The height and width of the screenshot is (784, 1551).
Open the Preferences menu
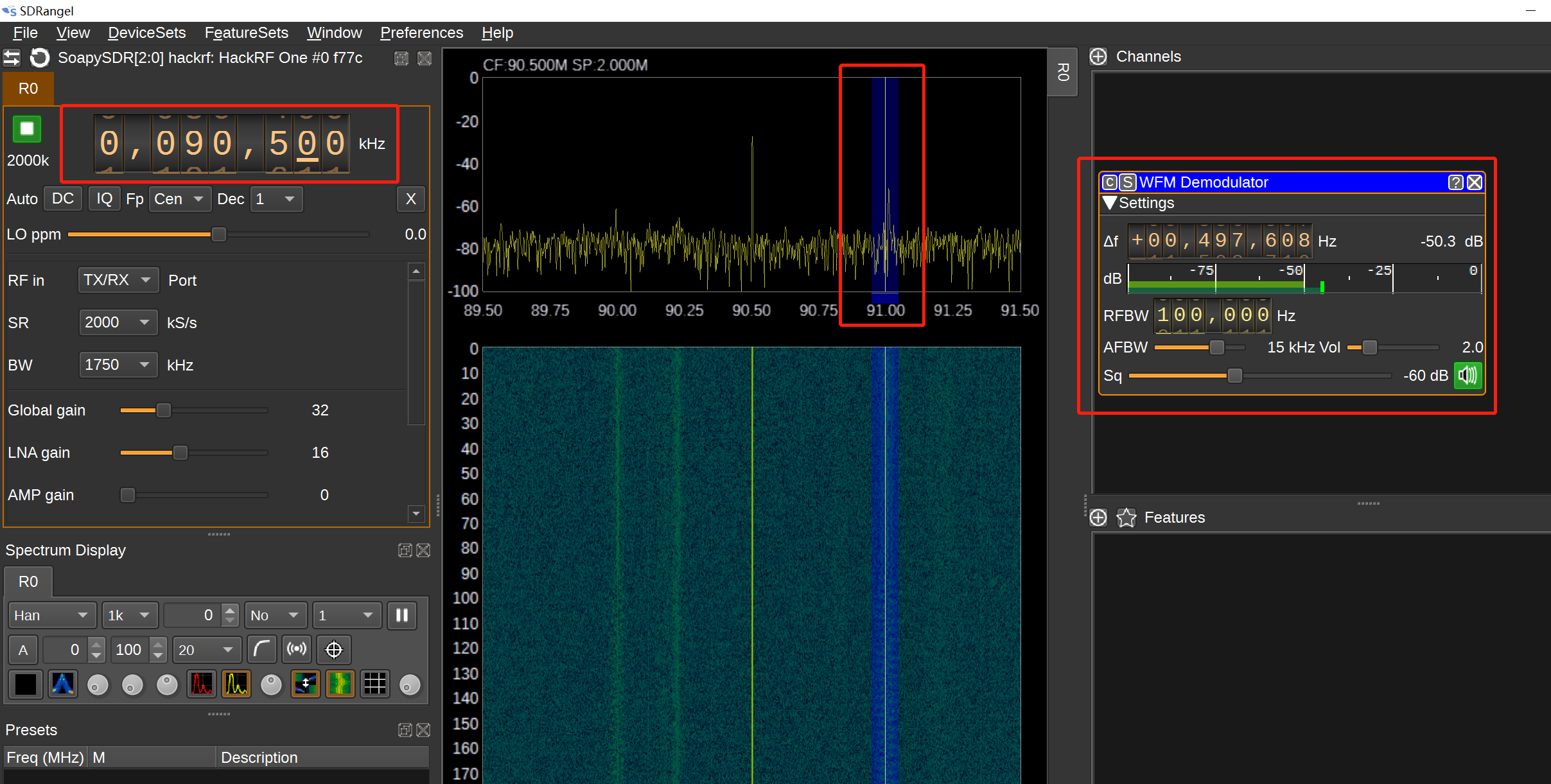click(x=421, y=33)
